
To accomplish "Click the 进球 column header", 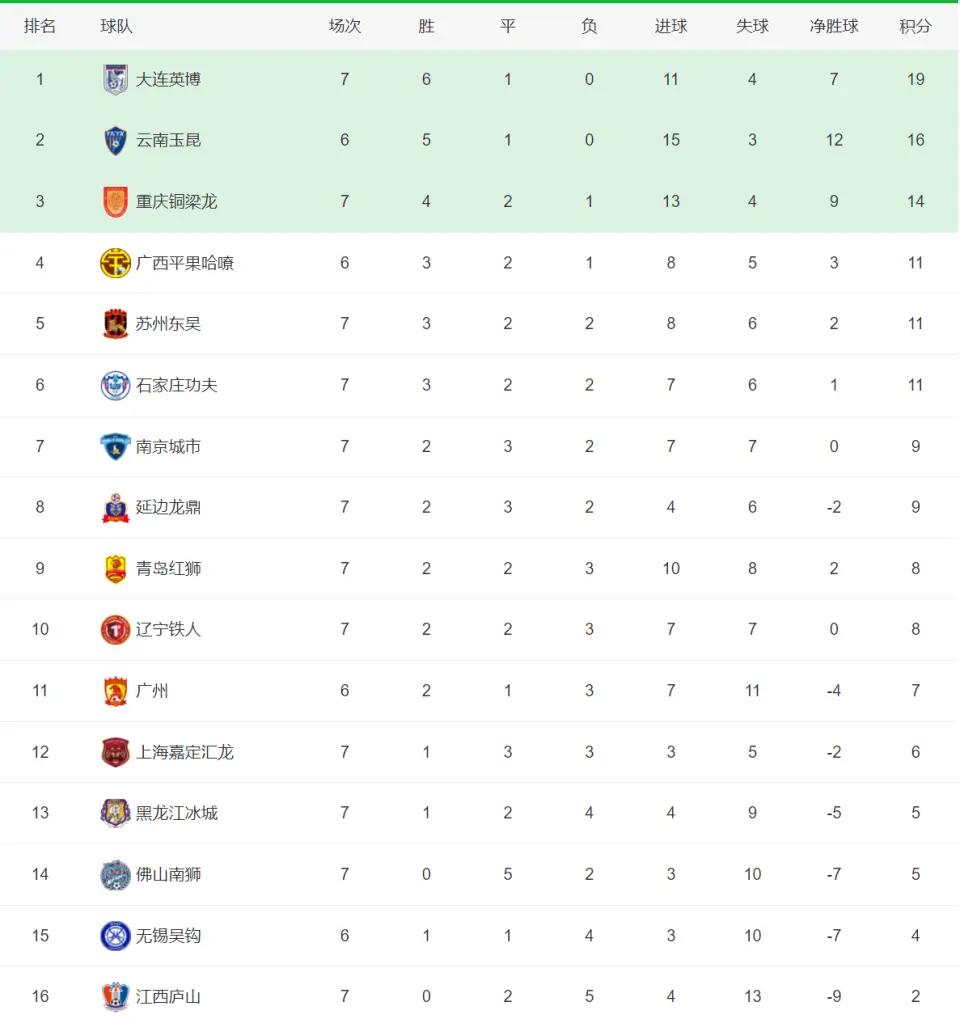I will 671,26.
